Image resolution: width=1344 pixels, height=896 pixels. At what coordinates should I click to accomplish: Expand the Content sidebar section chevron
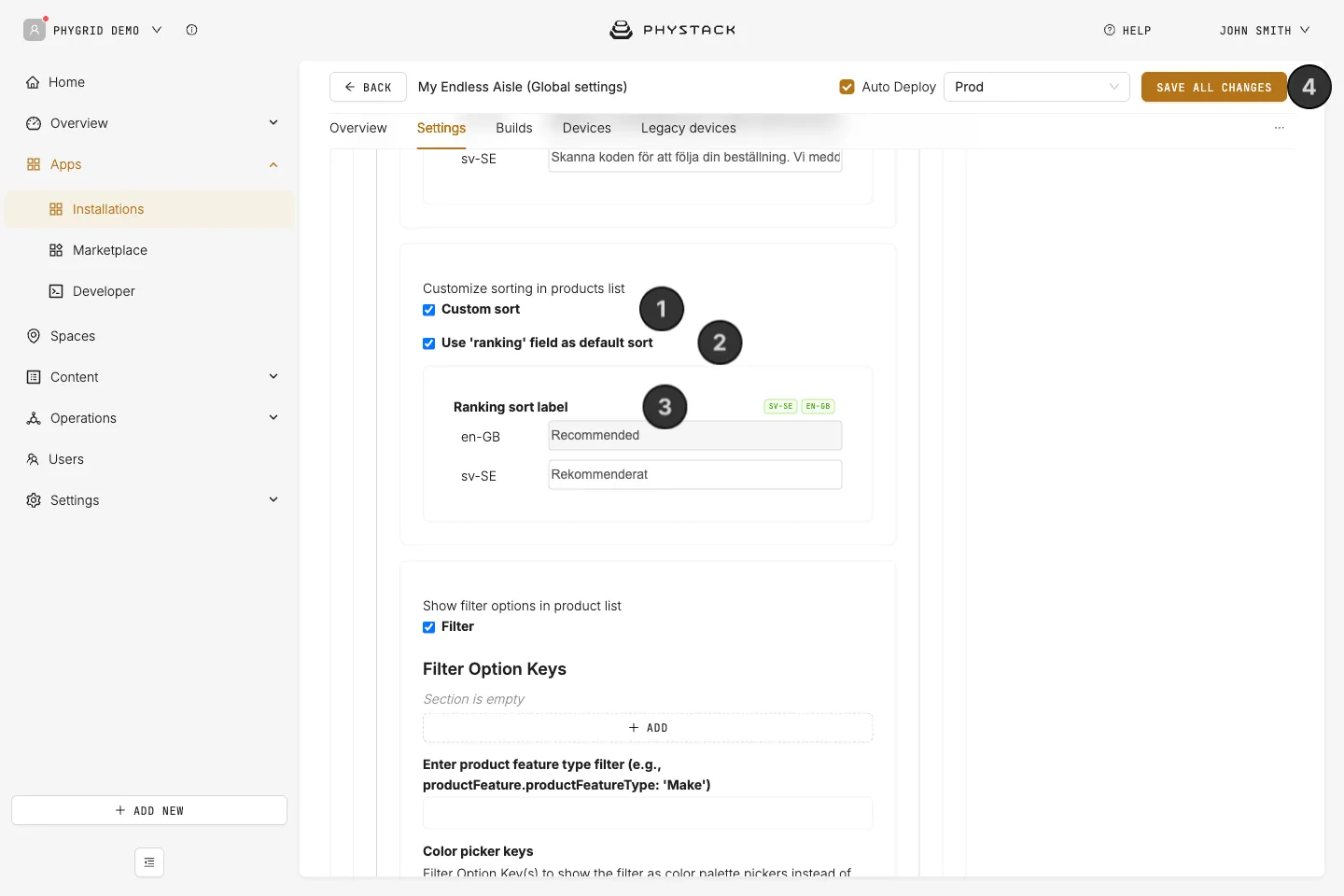(x=273, y=376)
